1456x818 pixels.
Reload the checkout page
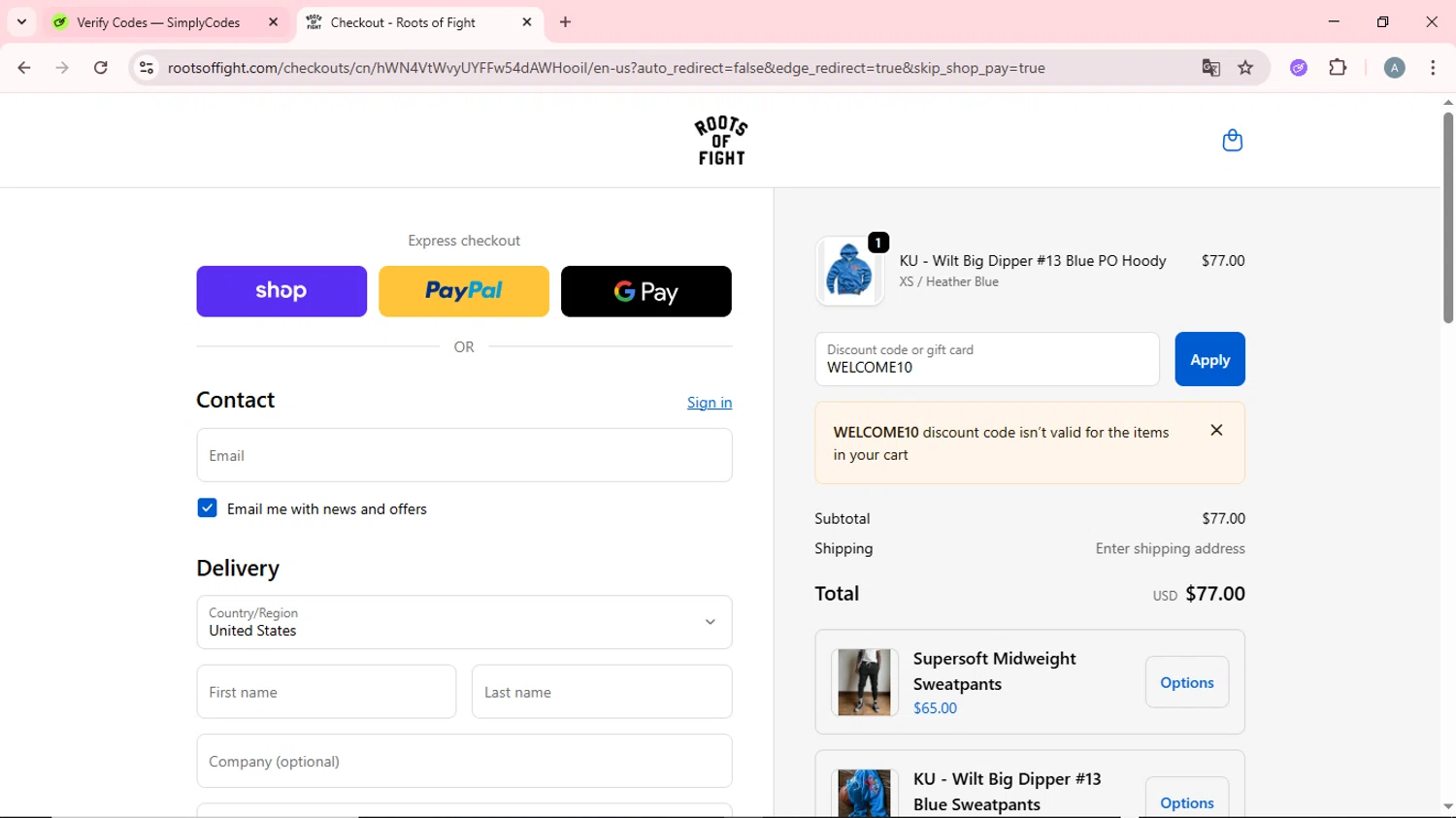[101, 68]
